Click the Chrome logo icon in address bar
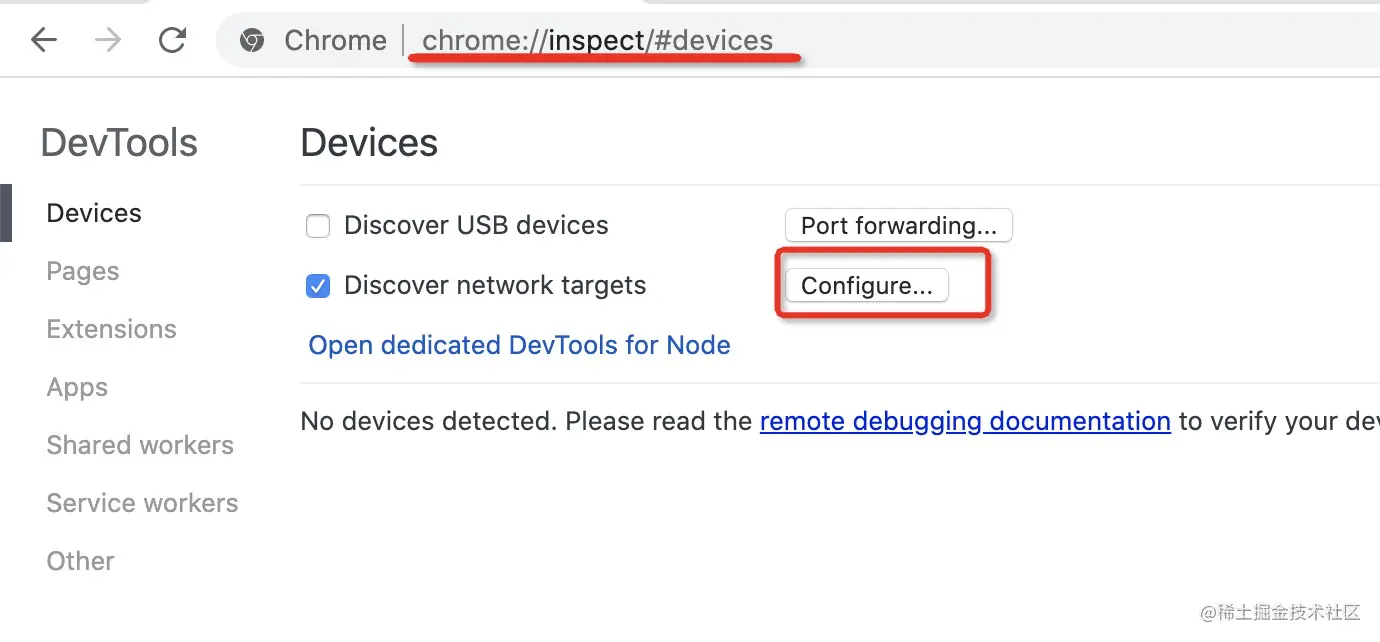Screen dimensions: 1380x642 click(x=252, y=40)
